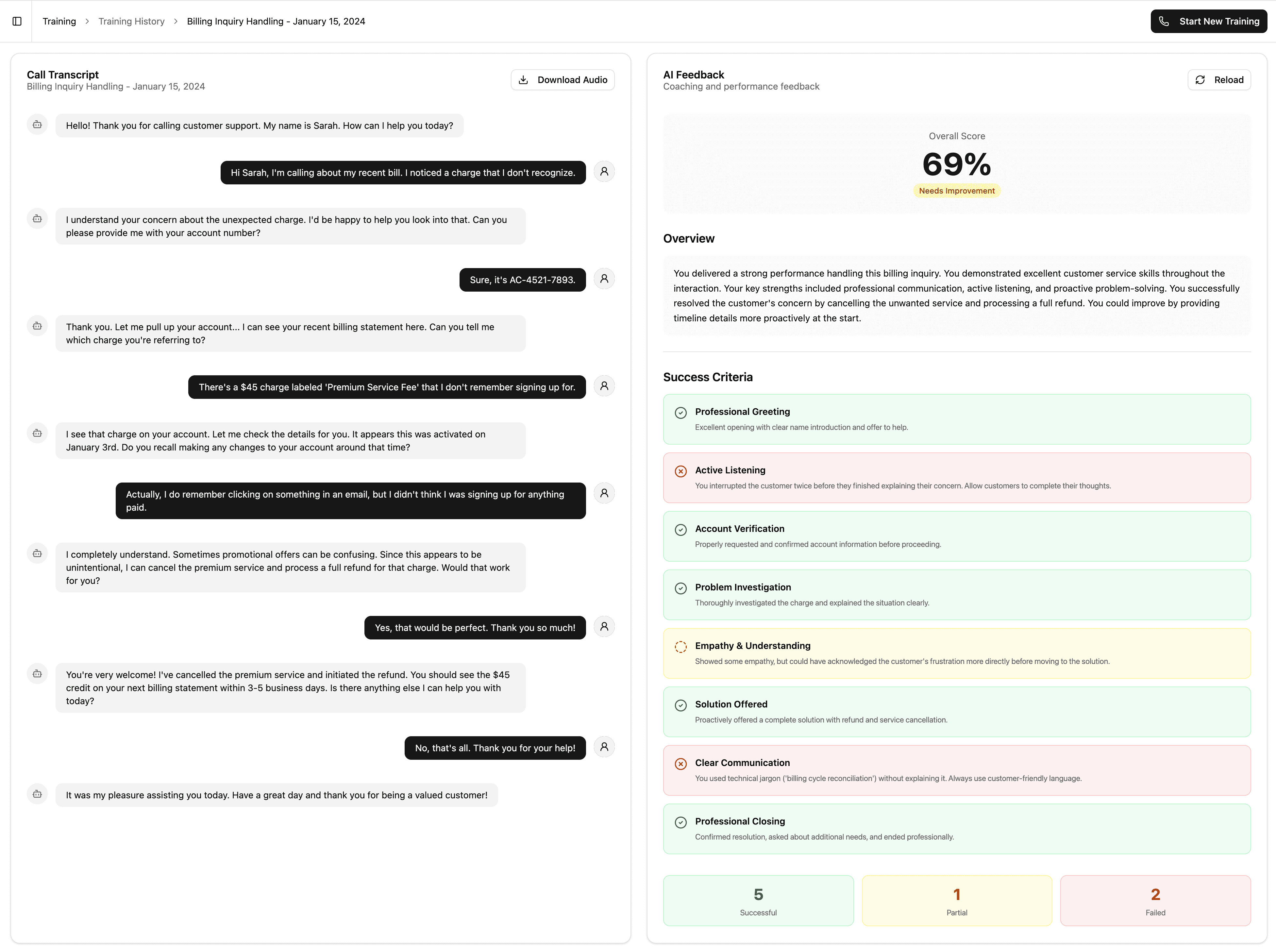This screenshot has height=952, width=1276.
Task: Click the reload arrows icon
Action: click(x=1200, y=80)
